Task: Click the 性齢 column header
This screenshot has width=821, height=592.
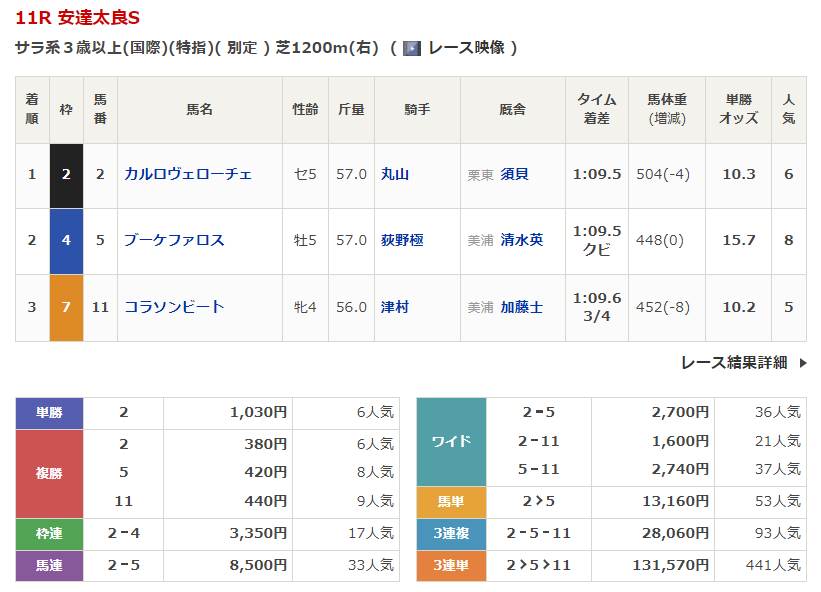Action: coord(305,109)
